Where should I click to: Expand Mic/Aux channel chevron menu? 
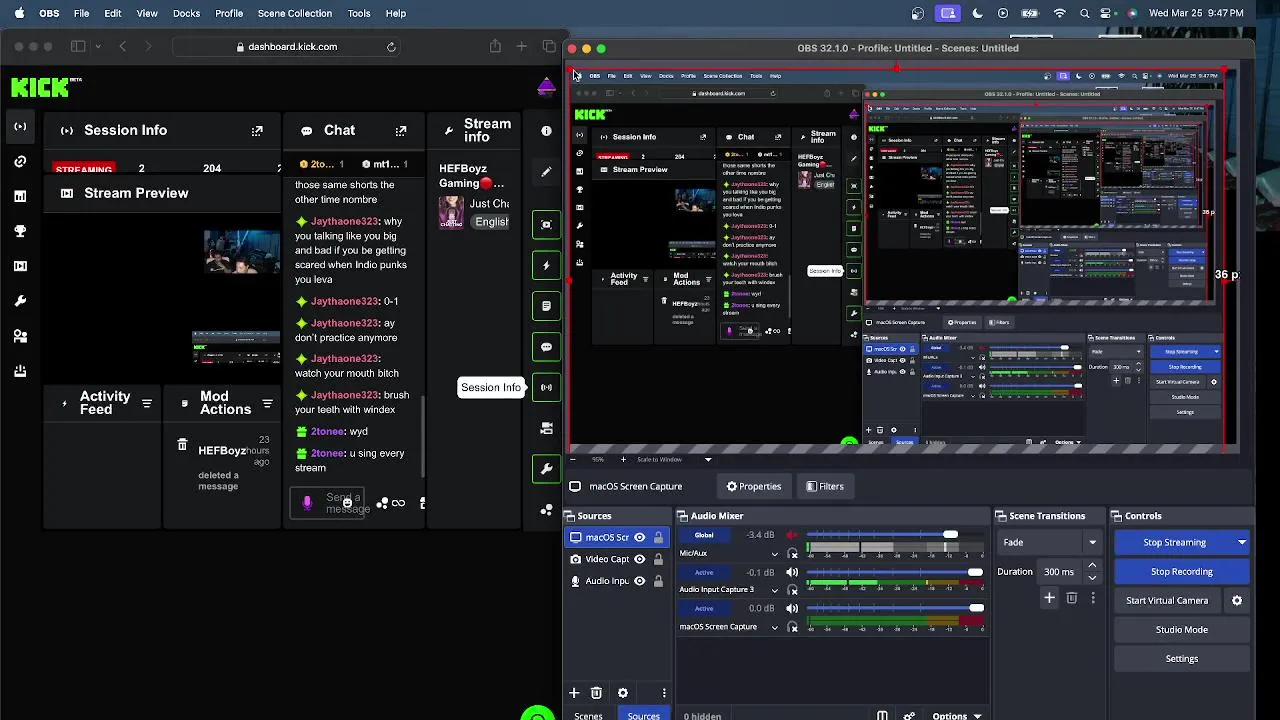(x=774, y=554)
